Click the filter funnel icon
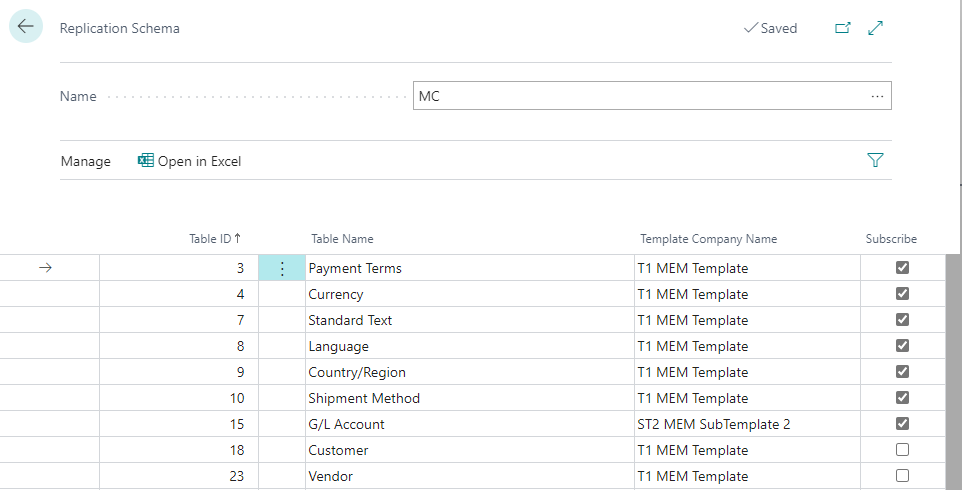 coord(876,160)
